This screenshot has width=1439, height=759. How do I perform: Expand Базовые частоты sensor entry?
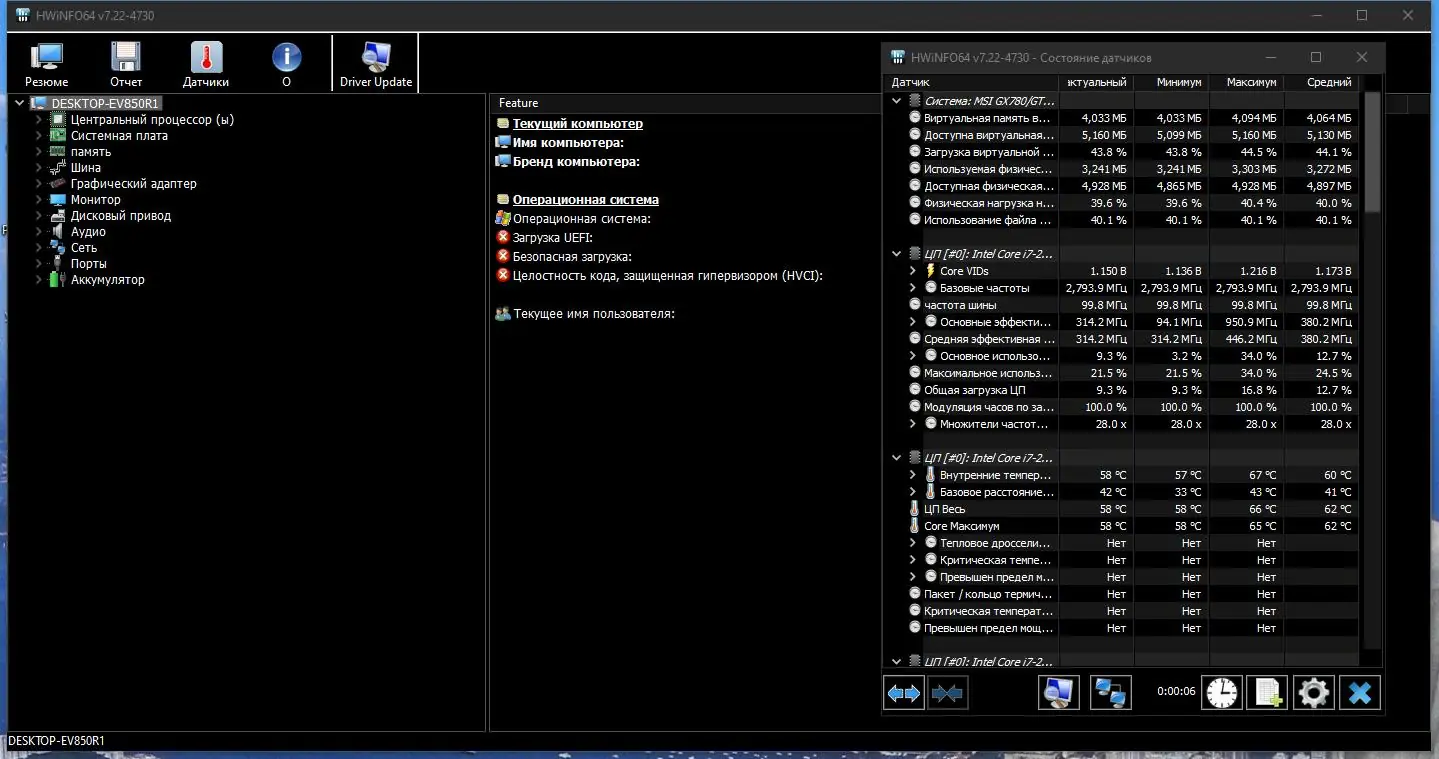[x=911, y=287]
